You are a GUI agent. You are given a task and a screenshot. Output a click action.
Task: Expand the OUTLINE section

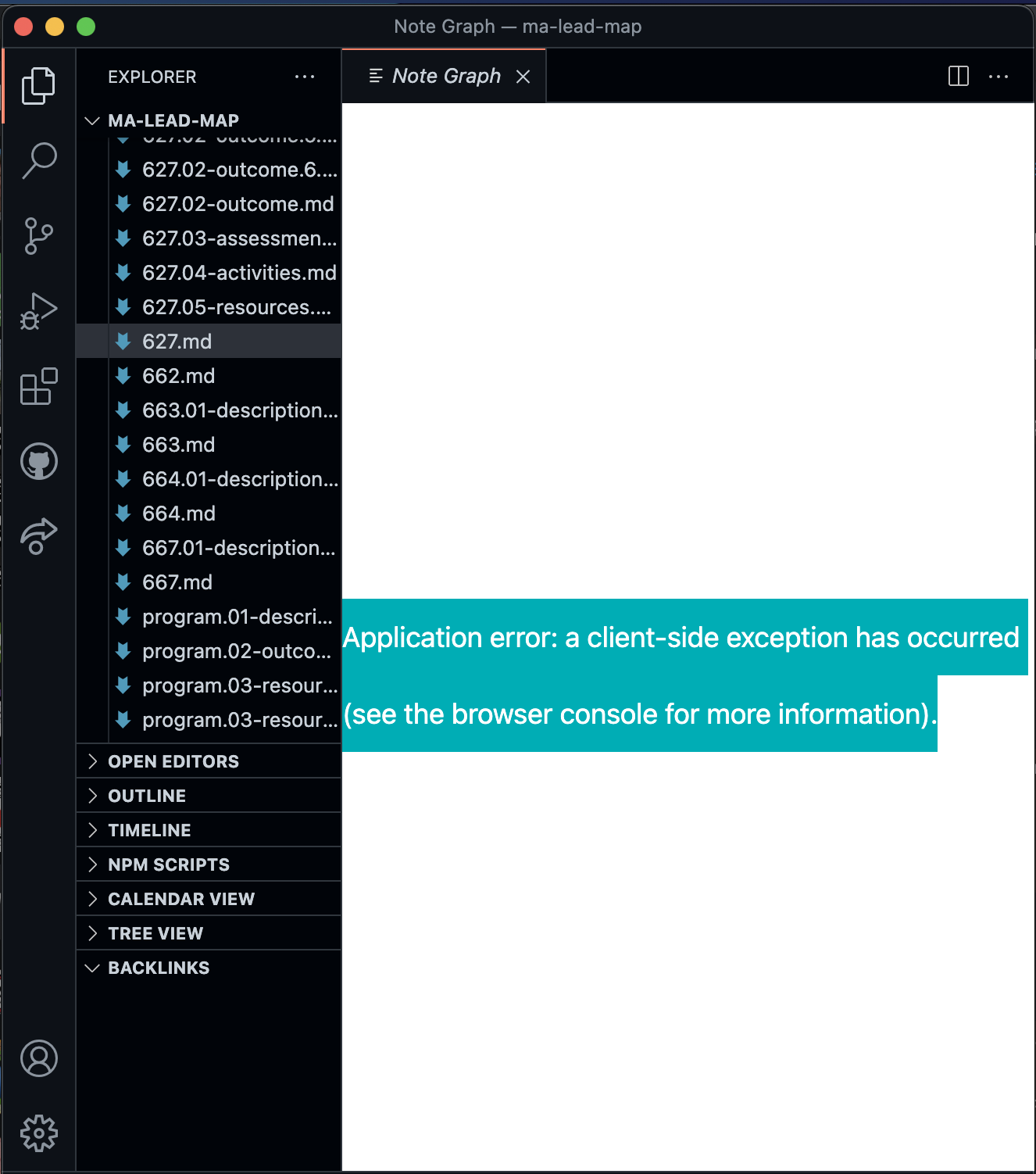(146, 795)
